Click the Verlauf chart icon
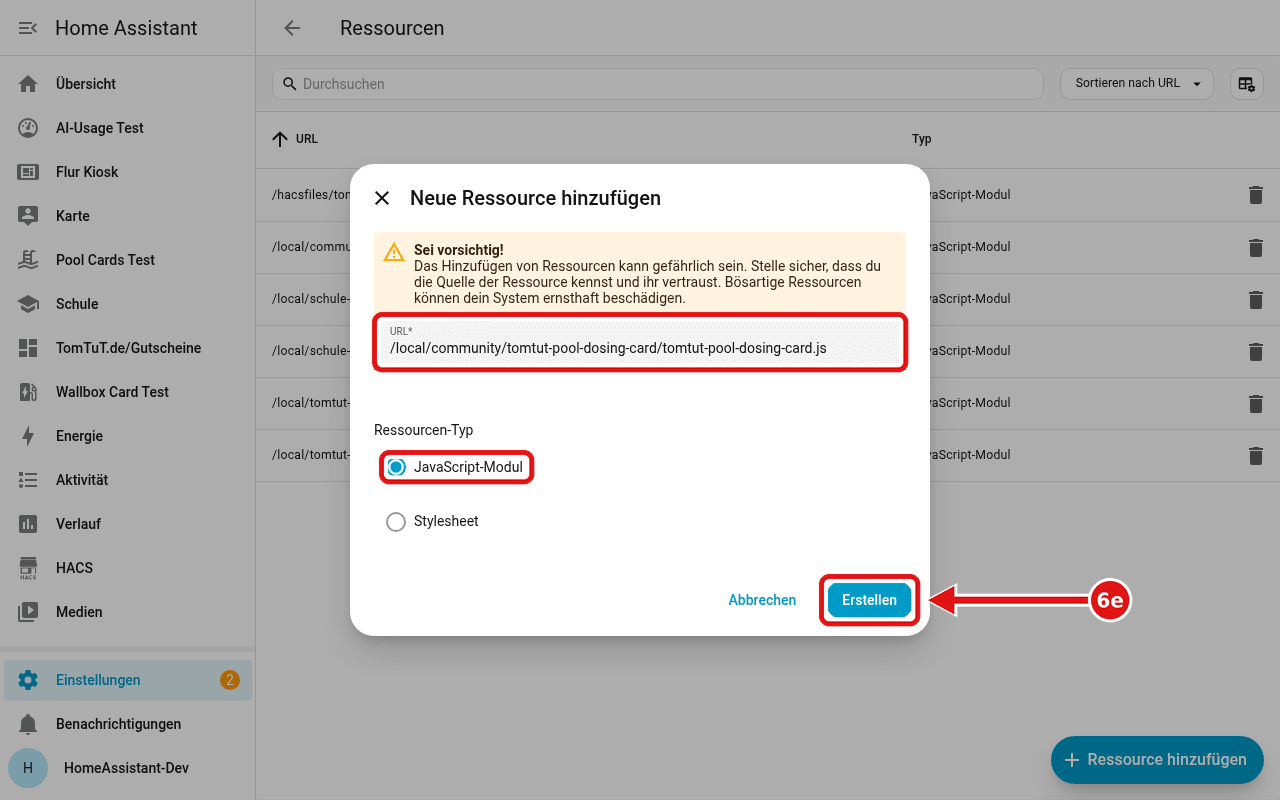 [x=28, y=524]
